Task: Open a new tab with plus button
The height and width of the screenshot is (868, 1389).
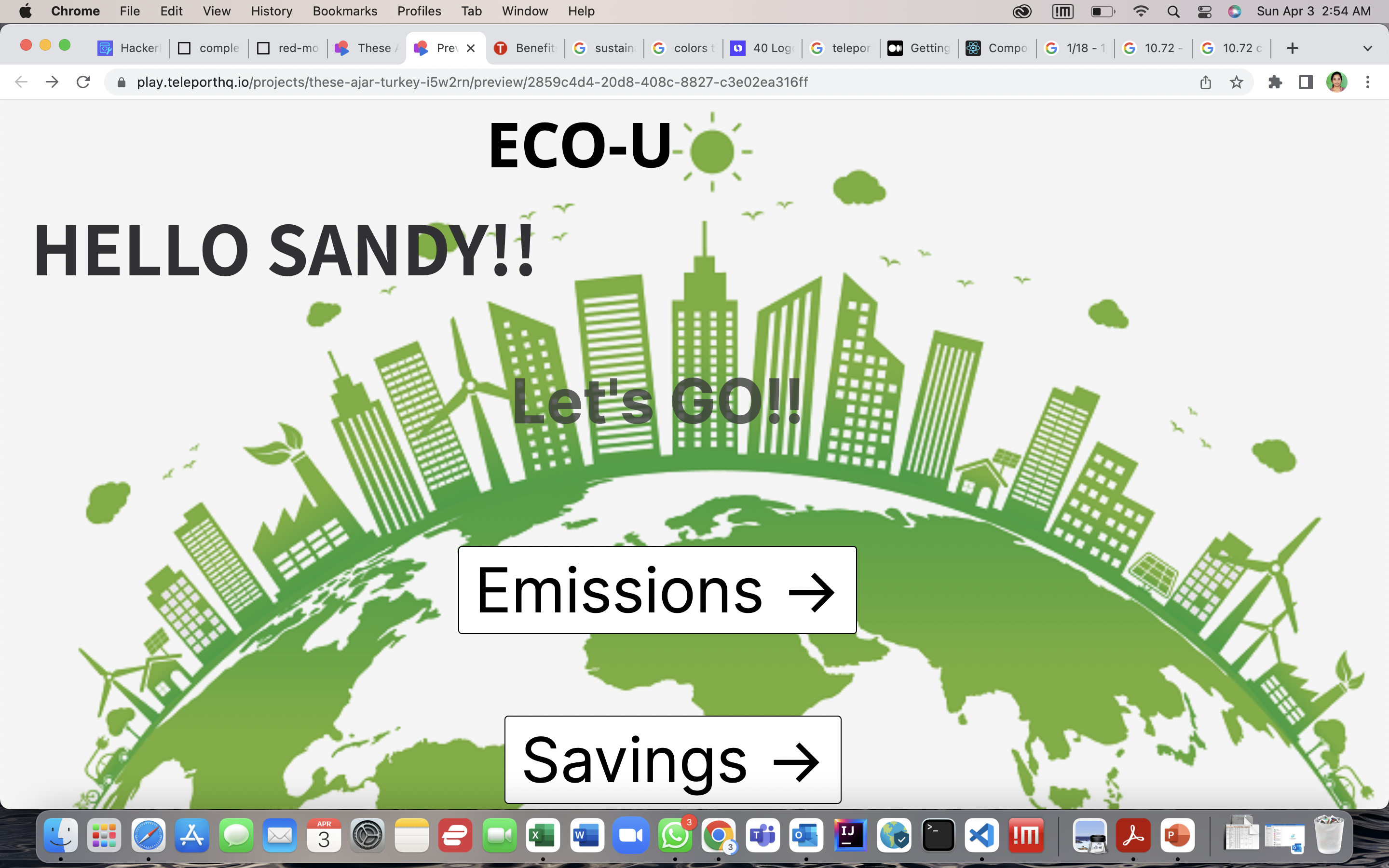Action: pyautogui.click(x=1292, y=48)
